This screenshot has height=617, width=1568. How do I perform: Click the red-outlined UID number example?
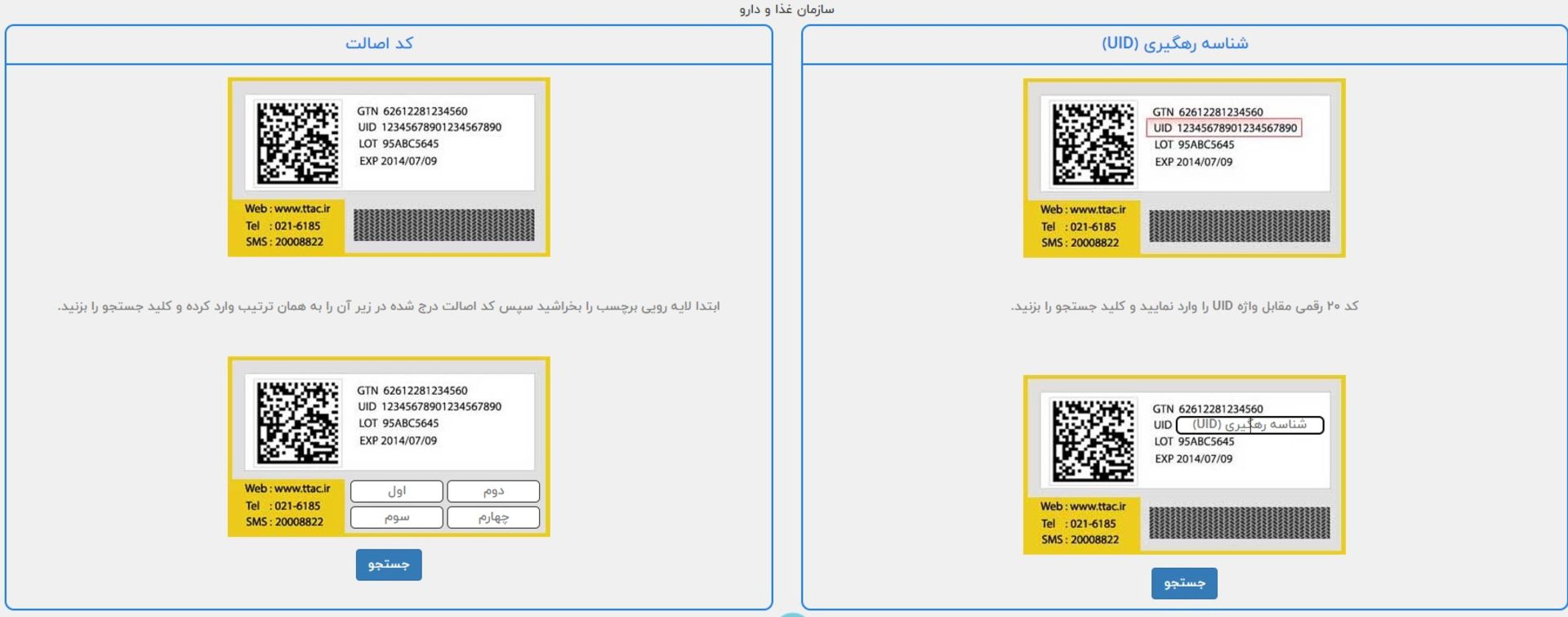pos(1223,128)
